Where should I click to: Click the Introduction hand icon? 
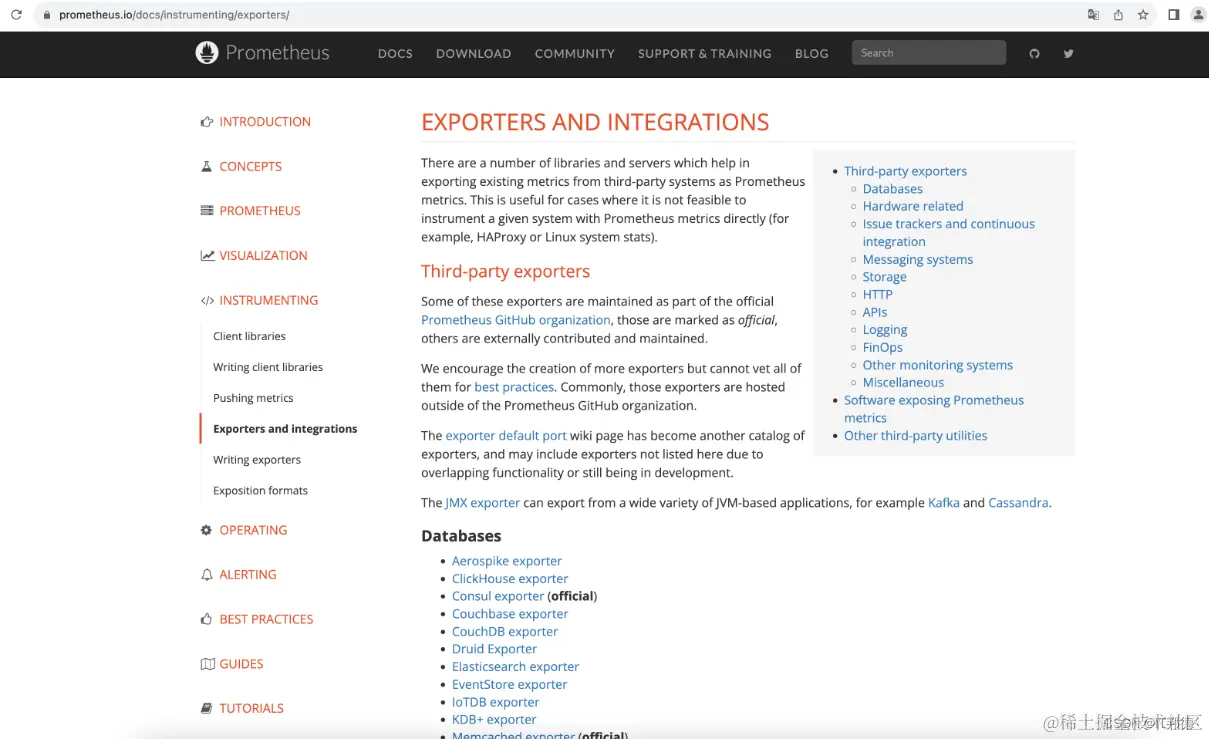pos(207,122)
